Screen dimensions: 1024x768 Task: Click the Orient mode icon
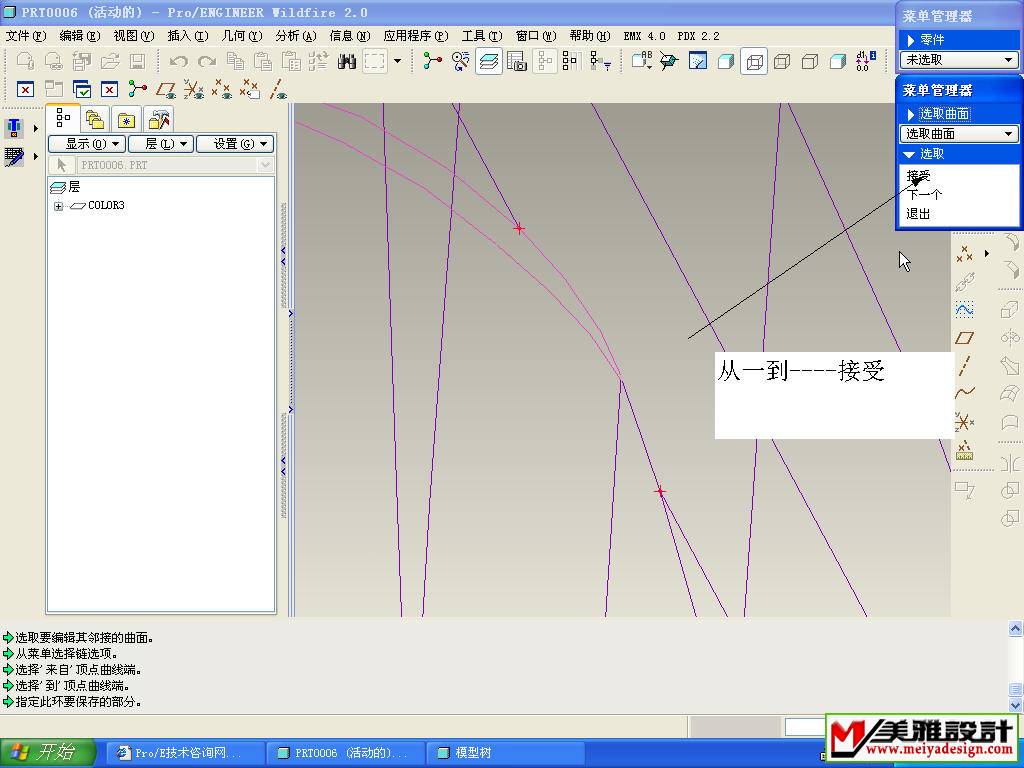click(x=460, y=61)
